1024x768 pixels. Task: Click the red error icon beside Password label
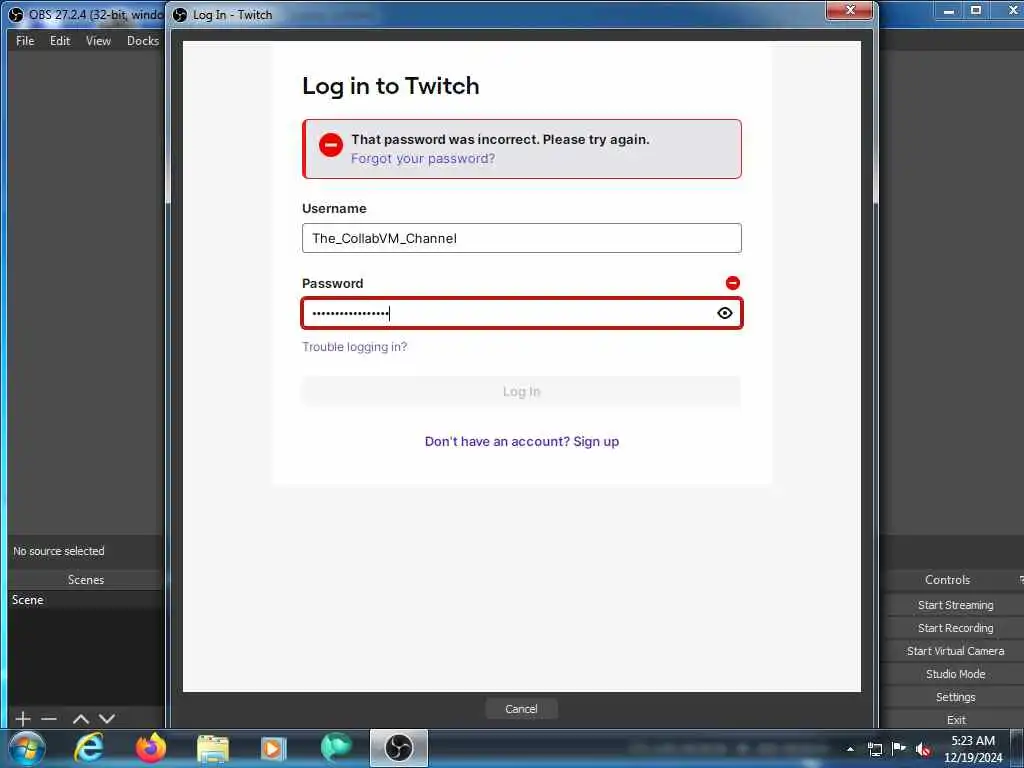click(733, 283)
